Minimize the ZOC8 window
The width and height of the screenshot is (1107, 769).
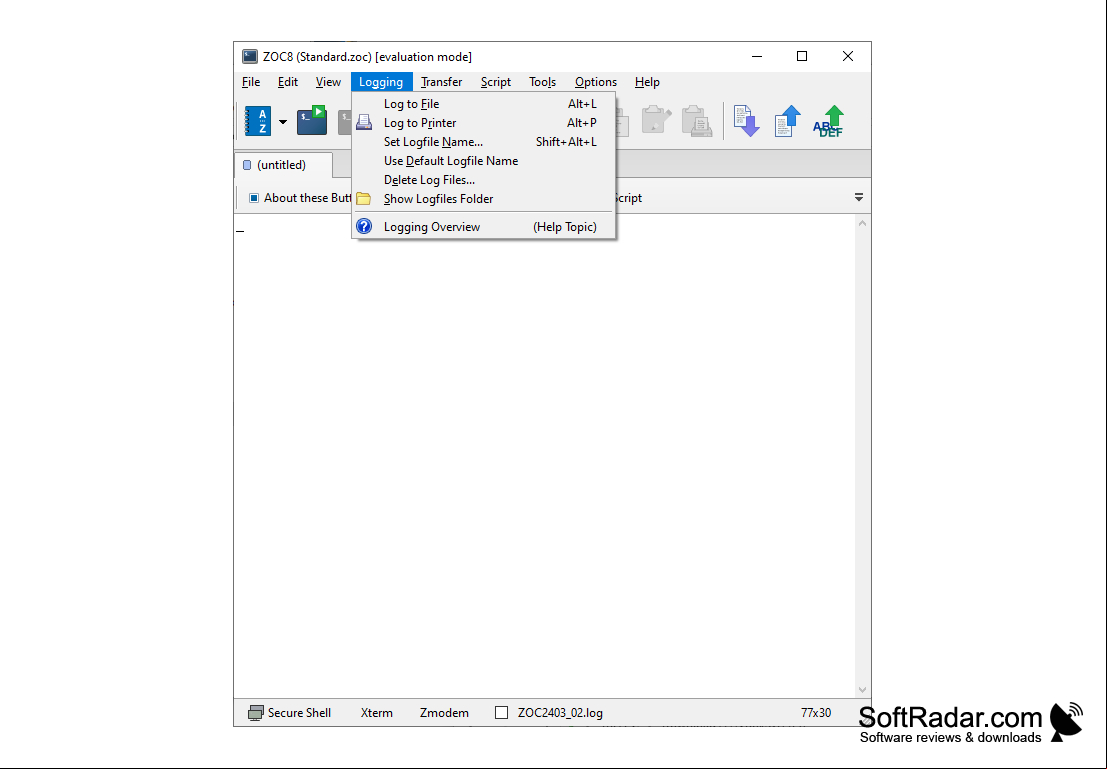(757, 56)
